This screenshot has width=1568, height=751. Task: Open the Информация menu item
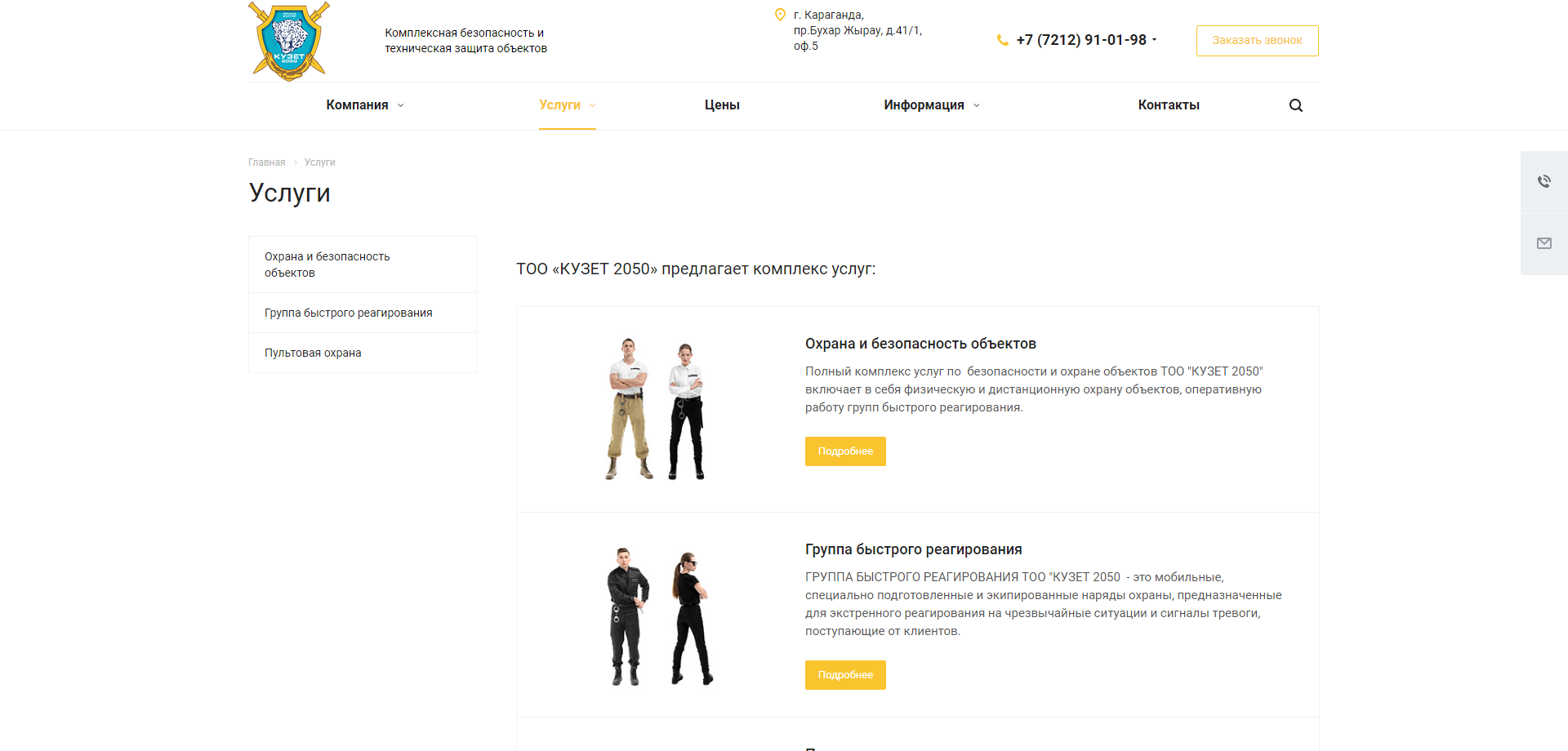pyautogui.click(x=924, y=105)
